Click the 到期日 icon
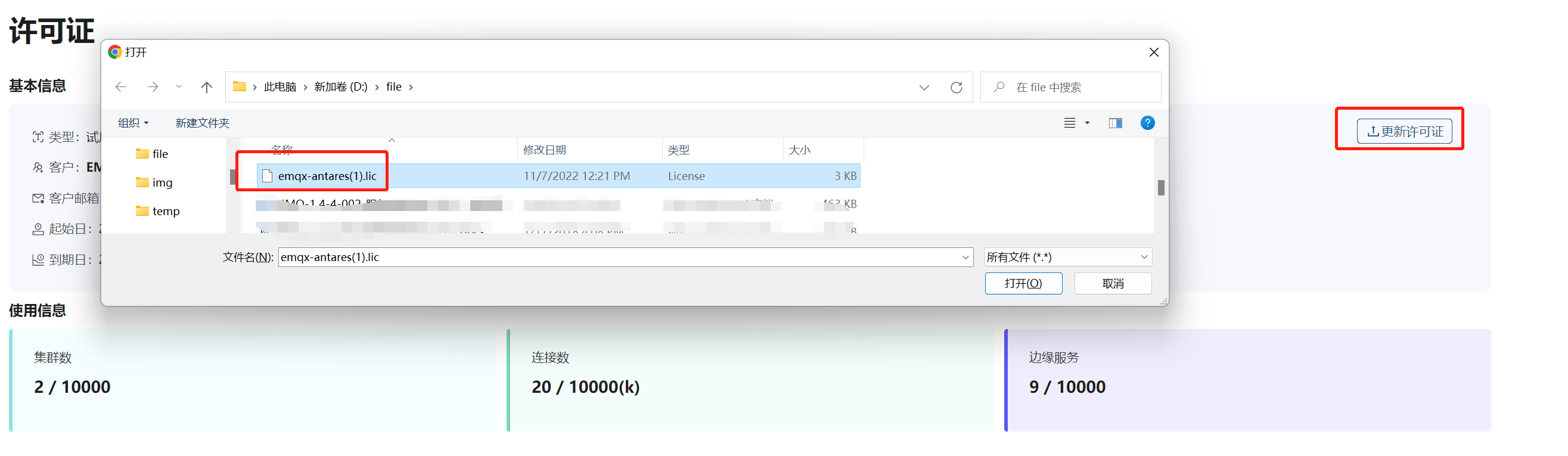Image resolution: width=1568 pixels, height=456 pixels. [x=38, y=260]
